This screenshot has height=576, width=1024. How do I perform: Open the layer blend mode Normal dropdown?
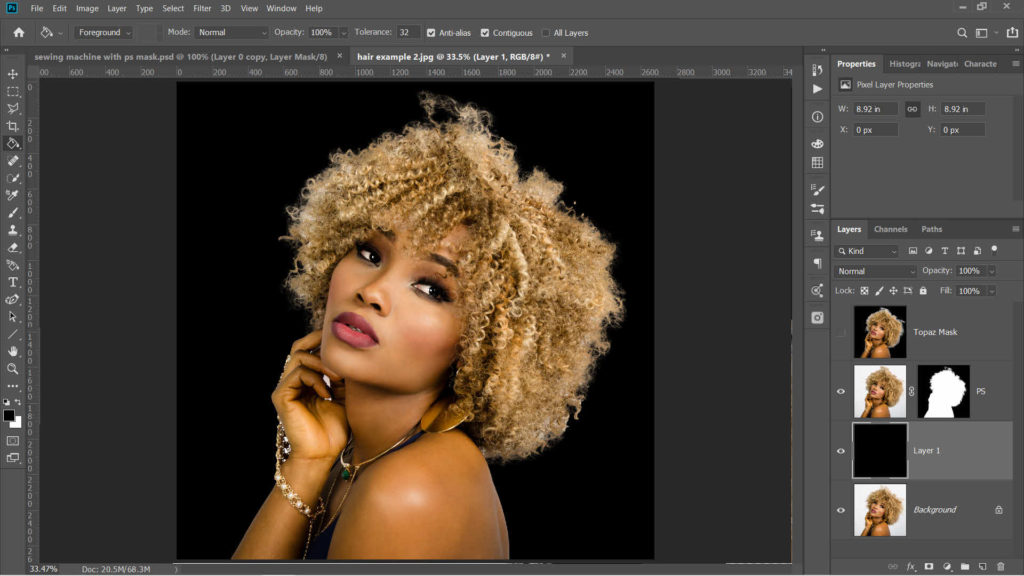875,271
